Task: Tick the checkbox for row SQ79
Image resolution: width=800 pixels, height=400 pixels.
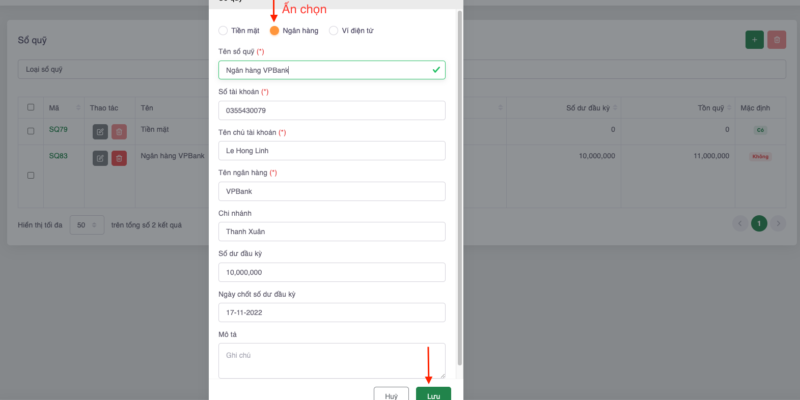Action: 31,131
